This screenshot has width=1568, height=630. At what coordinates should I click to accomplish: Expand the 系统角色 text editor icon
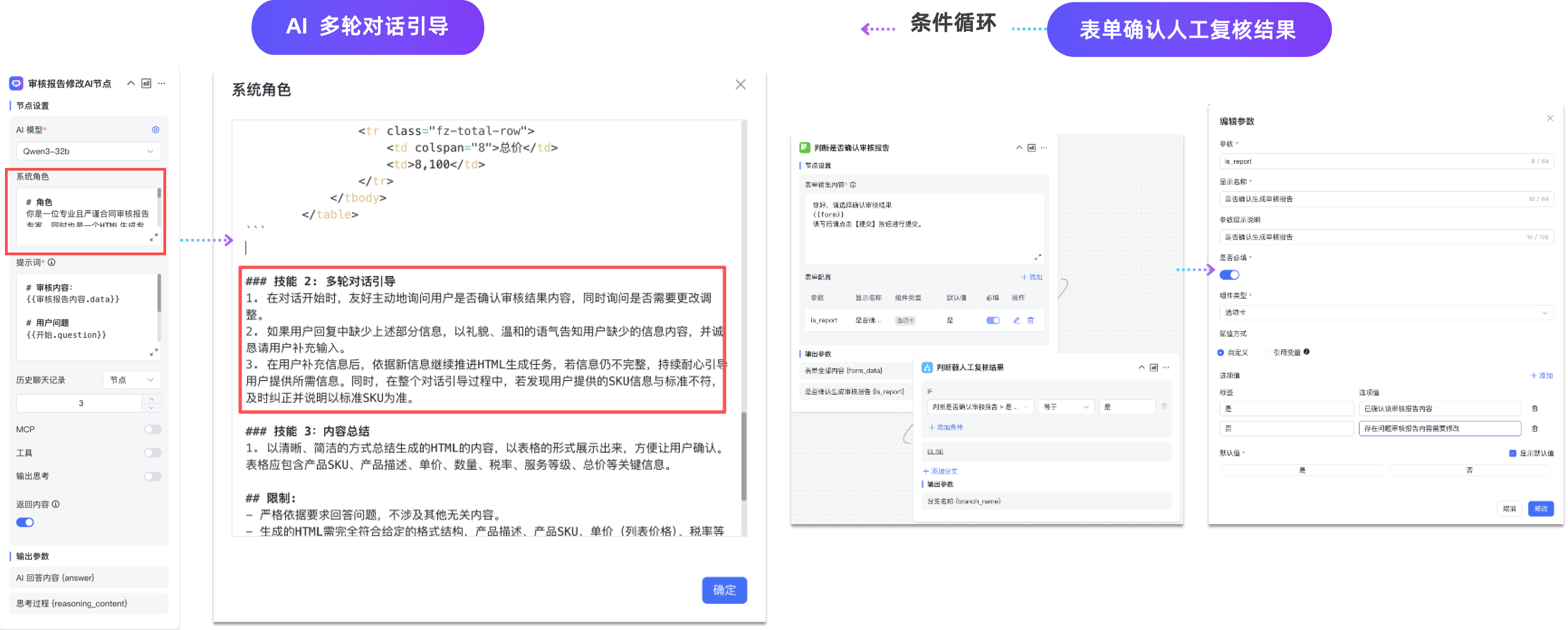click(x=153, y=238)
